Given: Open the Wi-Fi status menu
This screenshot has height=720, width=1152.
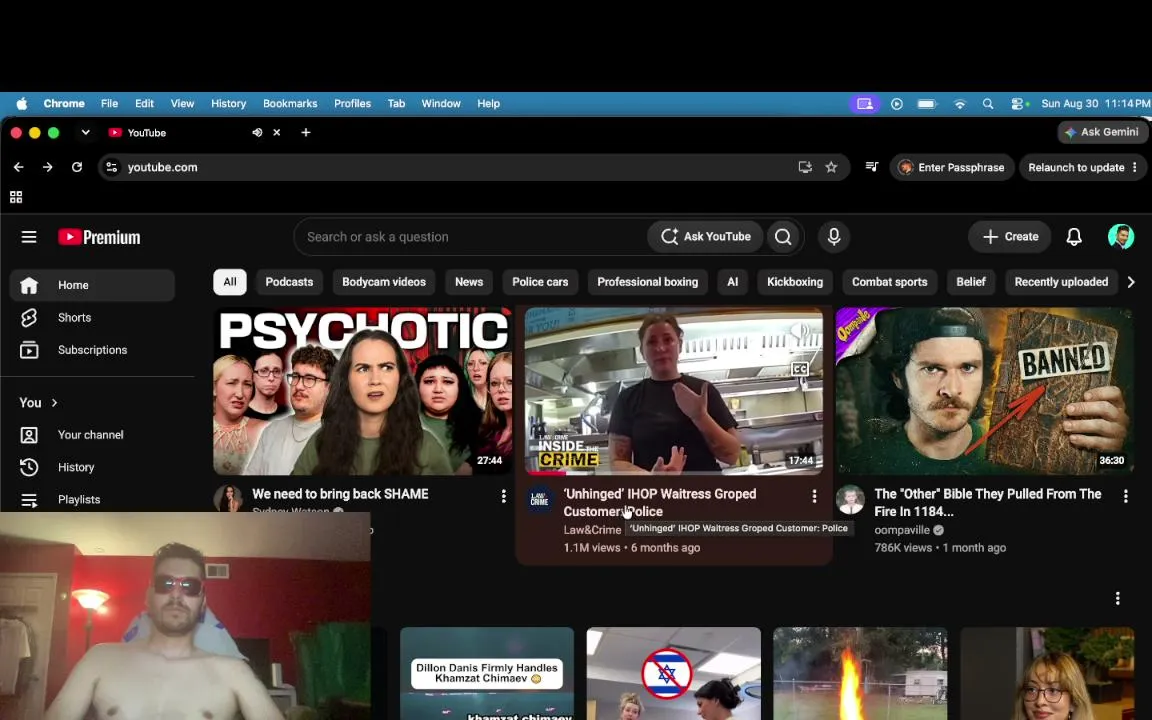Looking at the screenshot, I should tap(960, 104).
